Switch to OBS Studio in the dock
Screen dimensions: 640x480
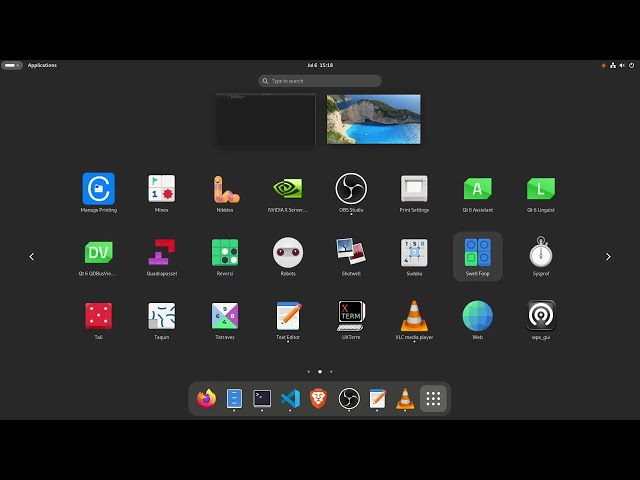(349, 398)
